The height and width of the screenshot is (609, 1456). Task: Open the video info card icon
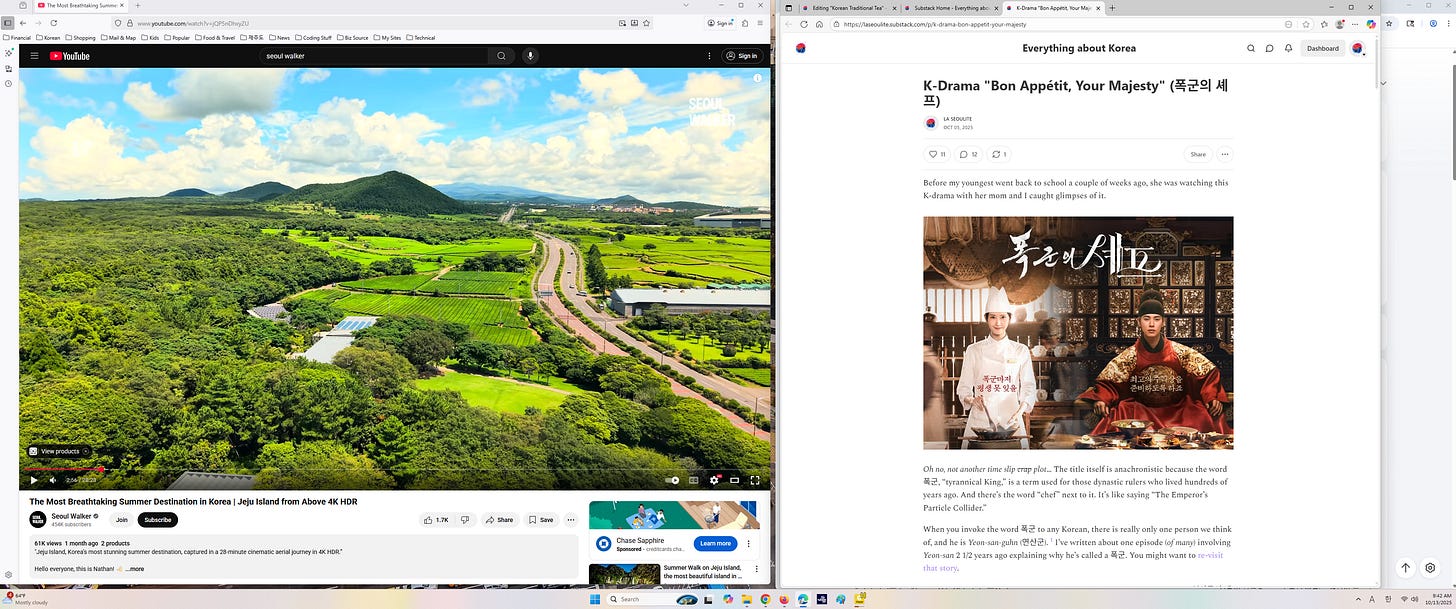click(x=757, y=78)
